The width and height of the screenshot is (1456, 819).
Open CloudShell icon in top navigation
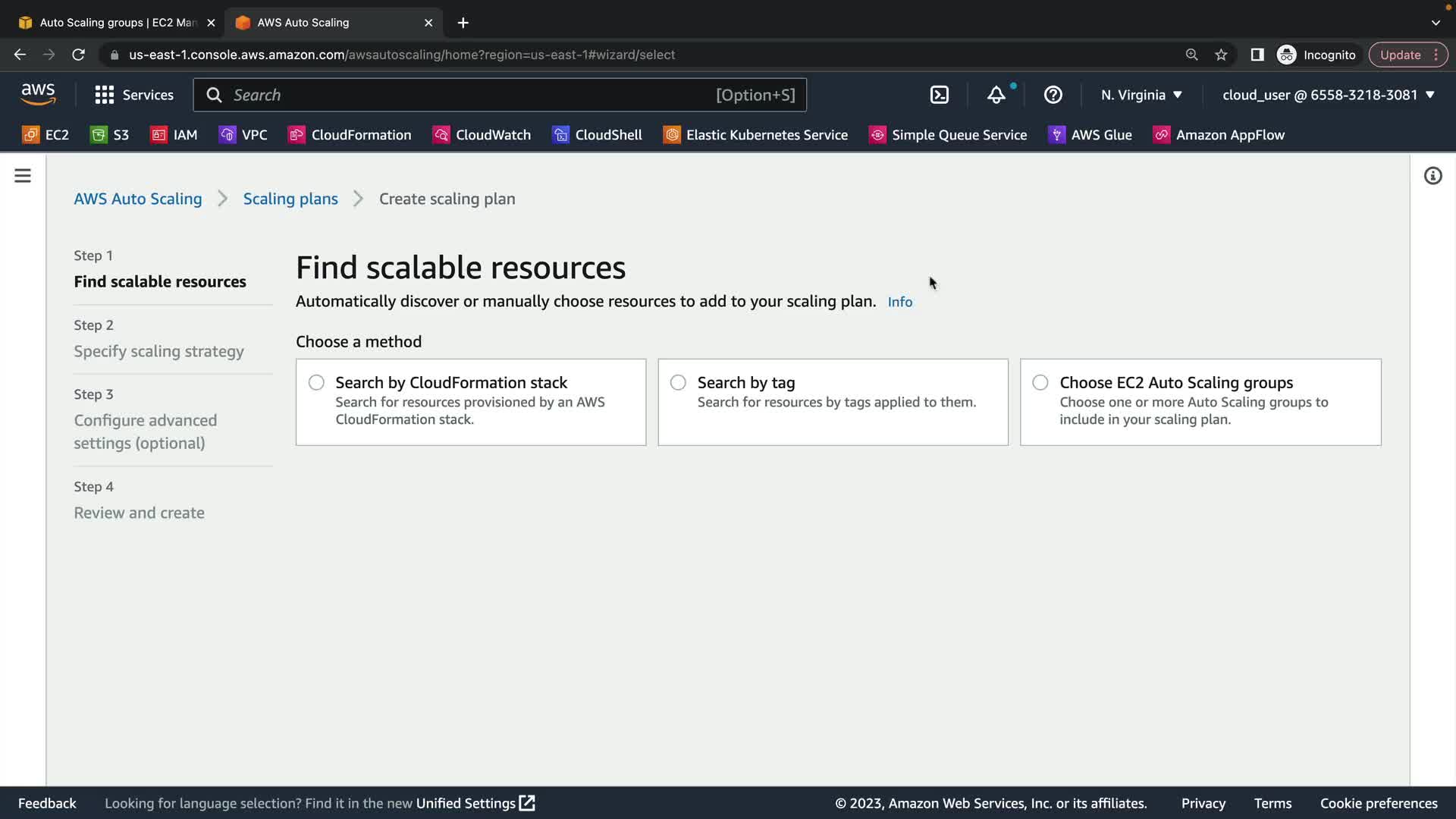pos(939,95)
